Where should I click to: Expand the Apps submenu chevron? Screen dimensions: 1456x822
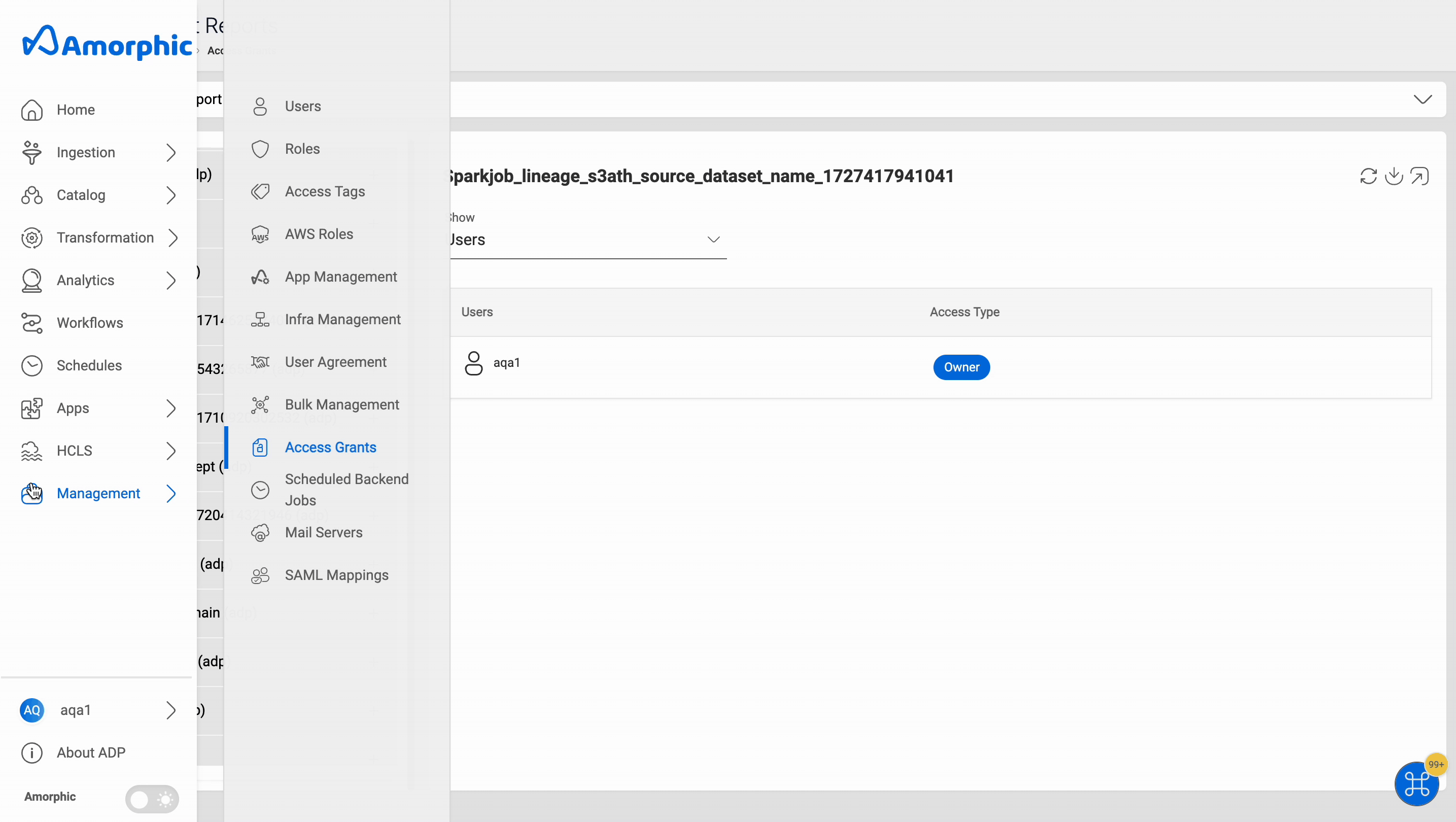pos(171,408)
